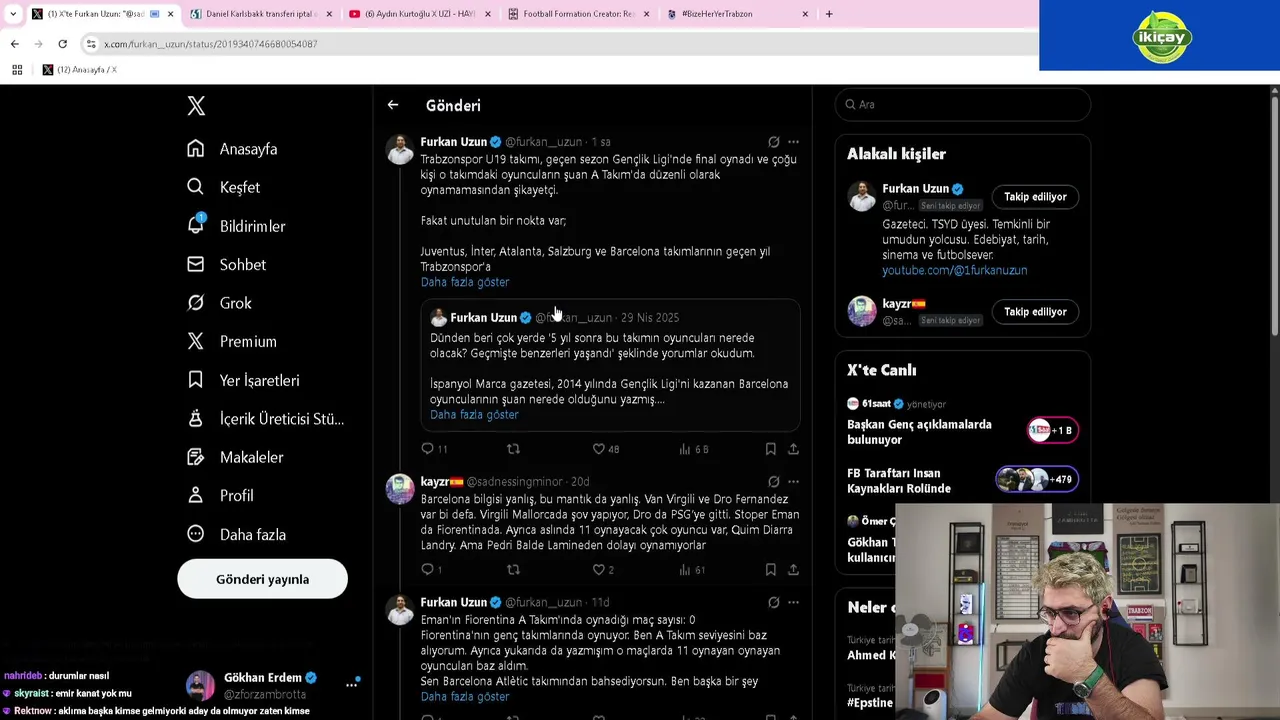Open 61saat live host profile
The height and width of the screenshot is (720, 1280).
point(875,404)
